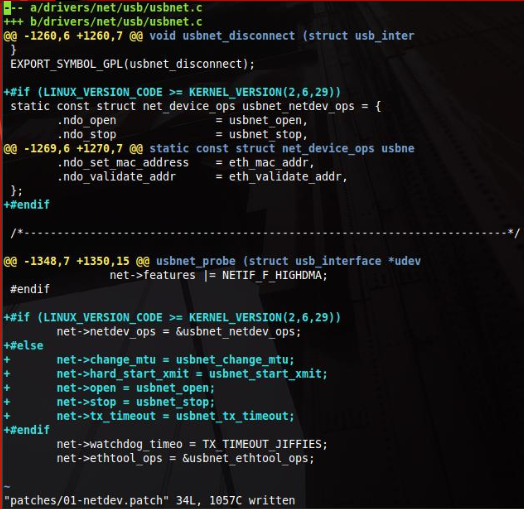Click the "@@ -1269,6 +1270,7 @@" hunk header

coord(73,148)
